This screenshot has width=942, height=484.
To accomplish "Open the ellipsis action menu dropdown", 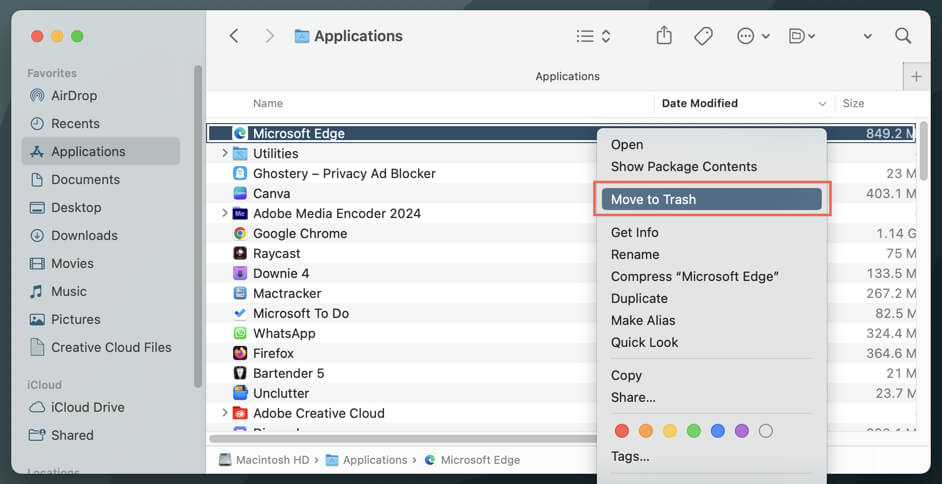I will (753, 36).
